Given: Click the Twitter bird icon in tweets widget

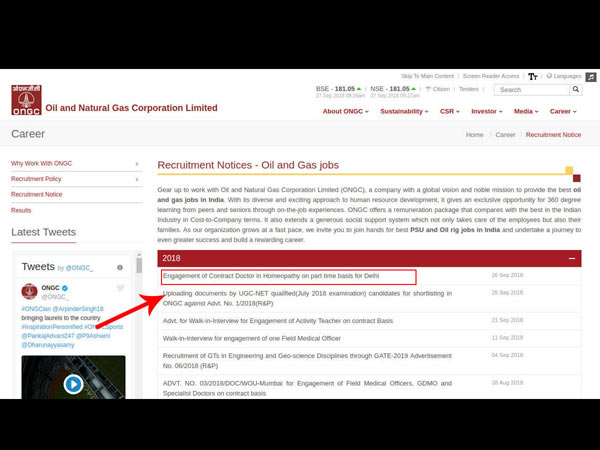Looking at the screenshot, I should pos(121,288).
